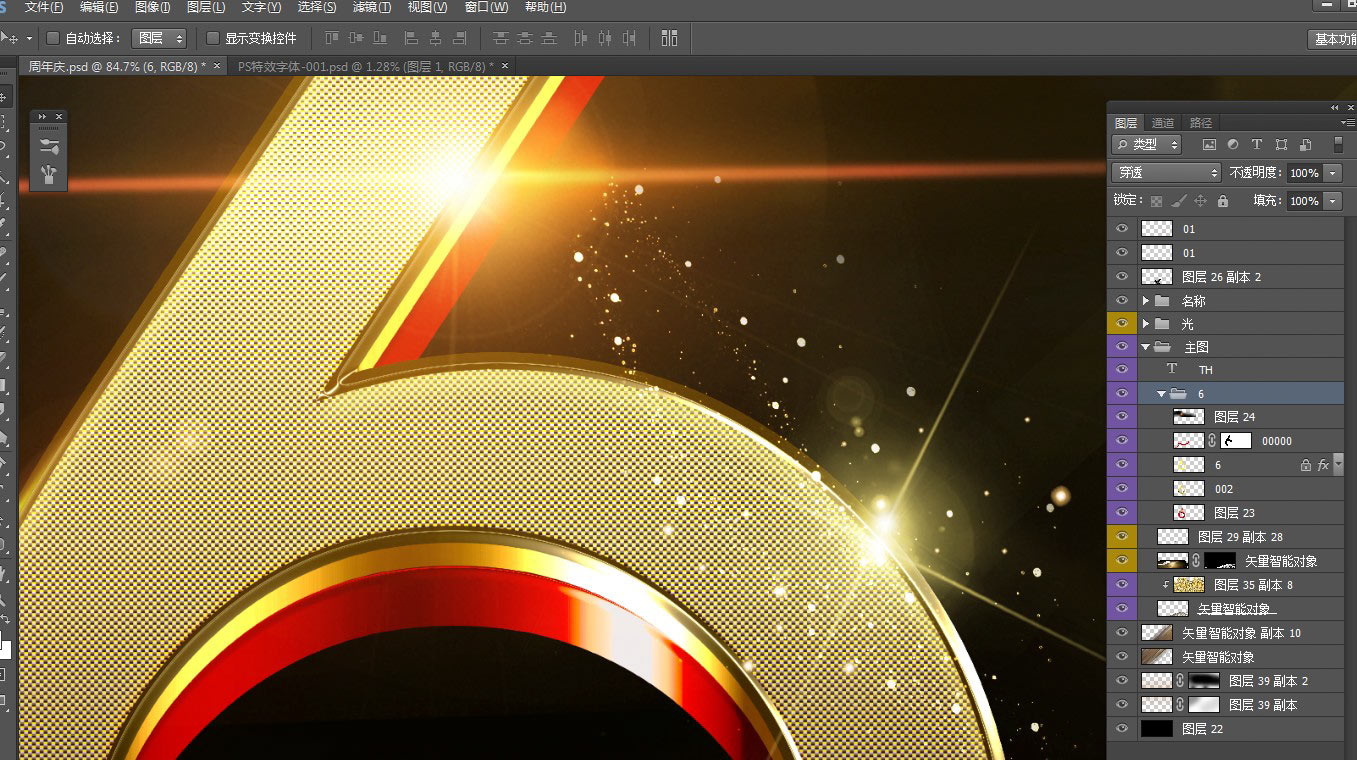Image resolution: width=1357 pixels, height=760 pixels.
Task: Hide the 图层 29 副本 28 layer
Action: pos(1121,537)
